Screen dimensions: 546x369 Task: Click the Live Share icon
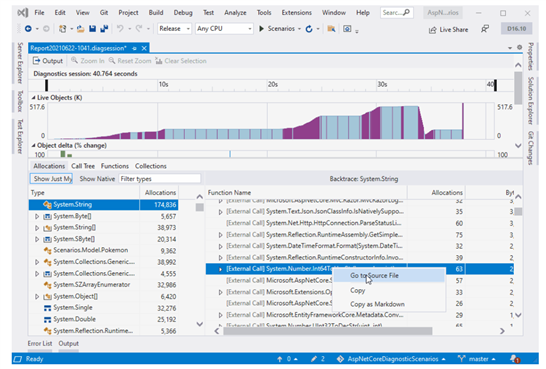(x=432, y=30)
